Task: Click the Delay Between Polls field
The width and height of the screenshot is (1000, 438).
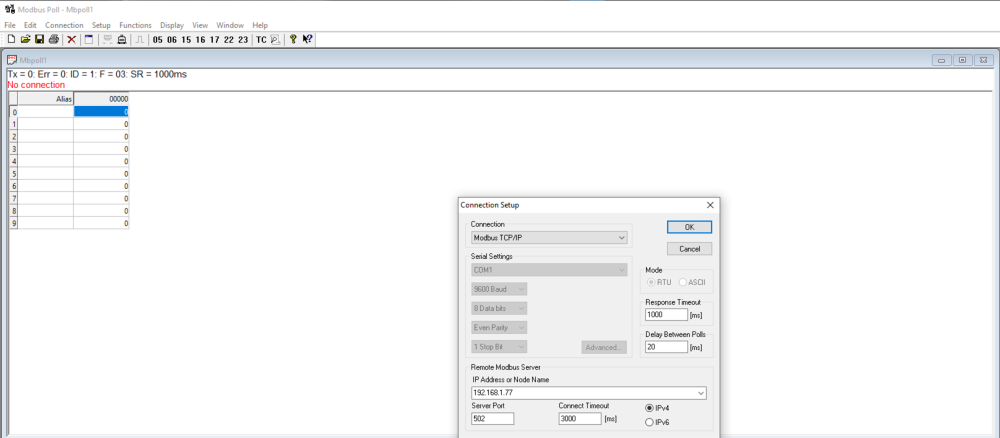Action: click(666, 347)
